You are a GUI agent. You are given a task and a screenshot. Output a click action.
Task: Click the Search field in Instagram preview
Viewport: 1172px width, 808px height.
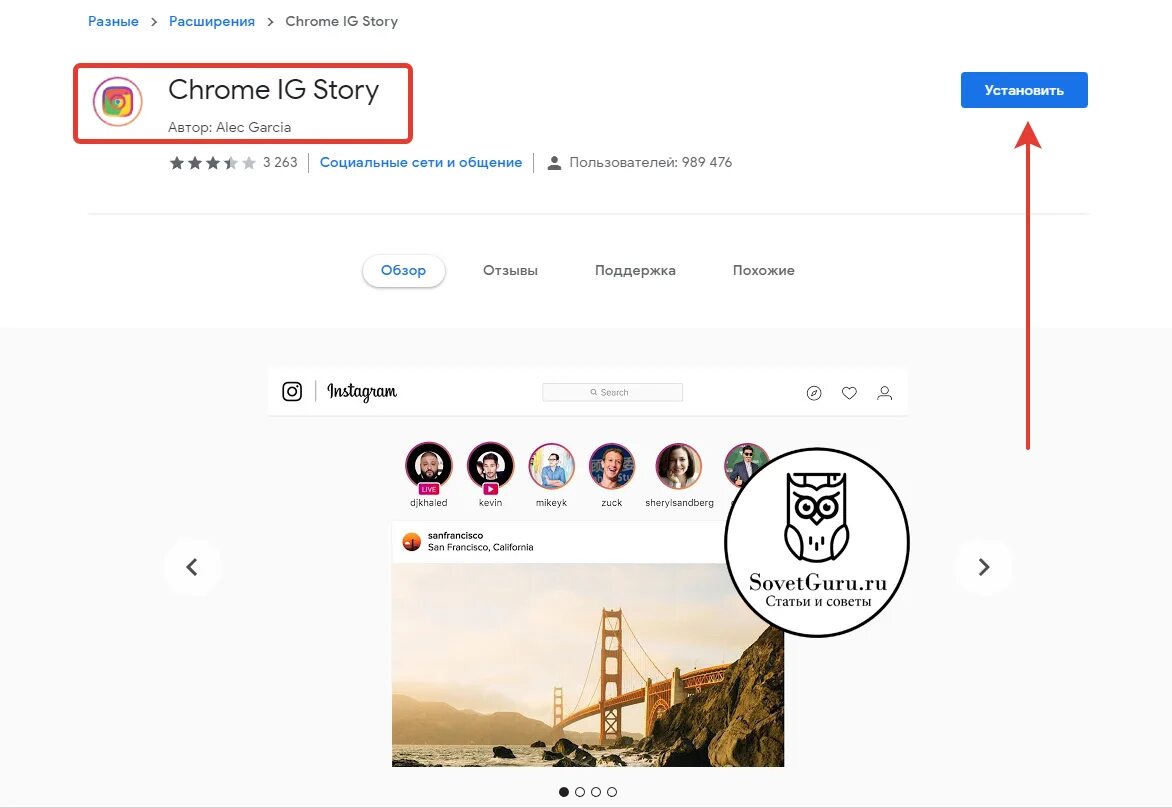coord(612,392)
